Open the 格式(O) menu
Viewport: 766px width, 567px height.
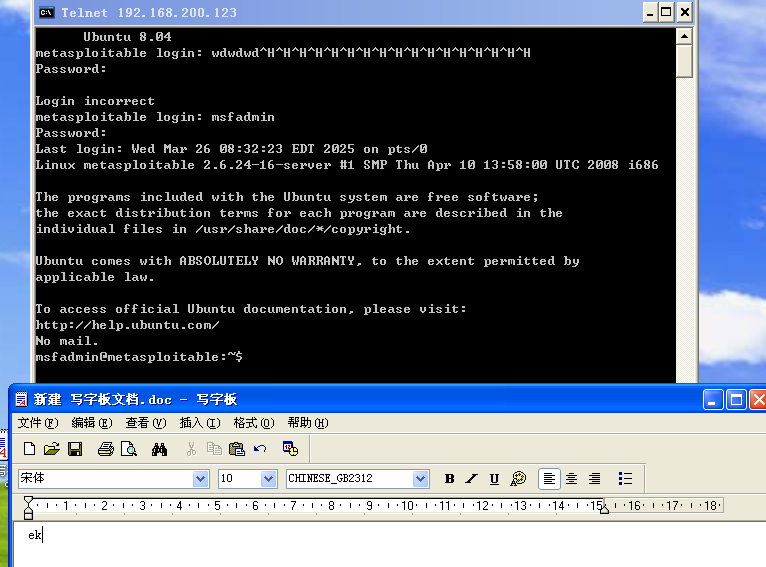(254, 423)
